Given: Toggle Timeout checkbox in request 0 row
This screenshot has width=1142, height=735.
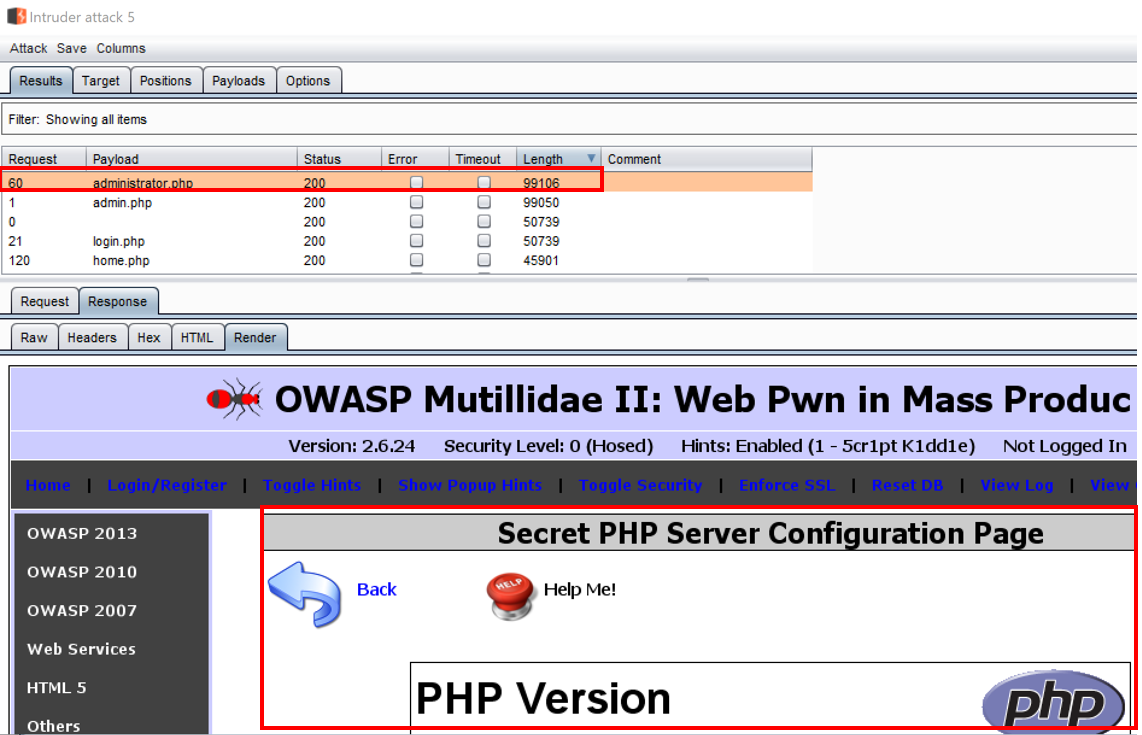Looking at the screenshot, I should 484,221.
